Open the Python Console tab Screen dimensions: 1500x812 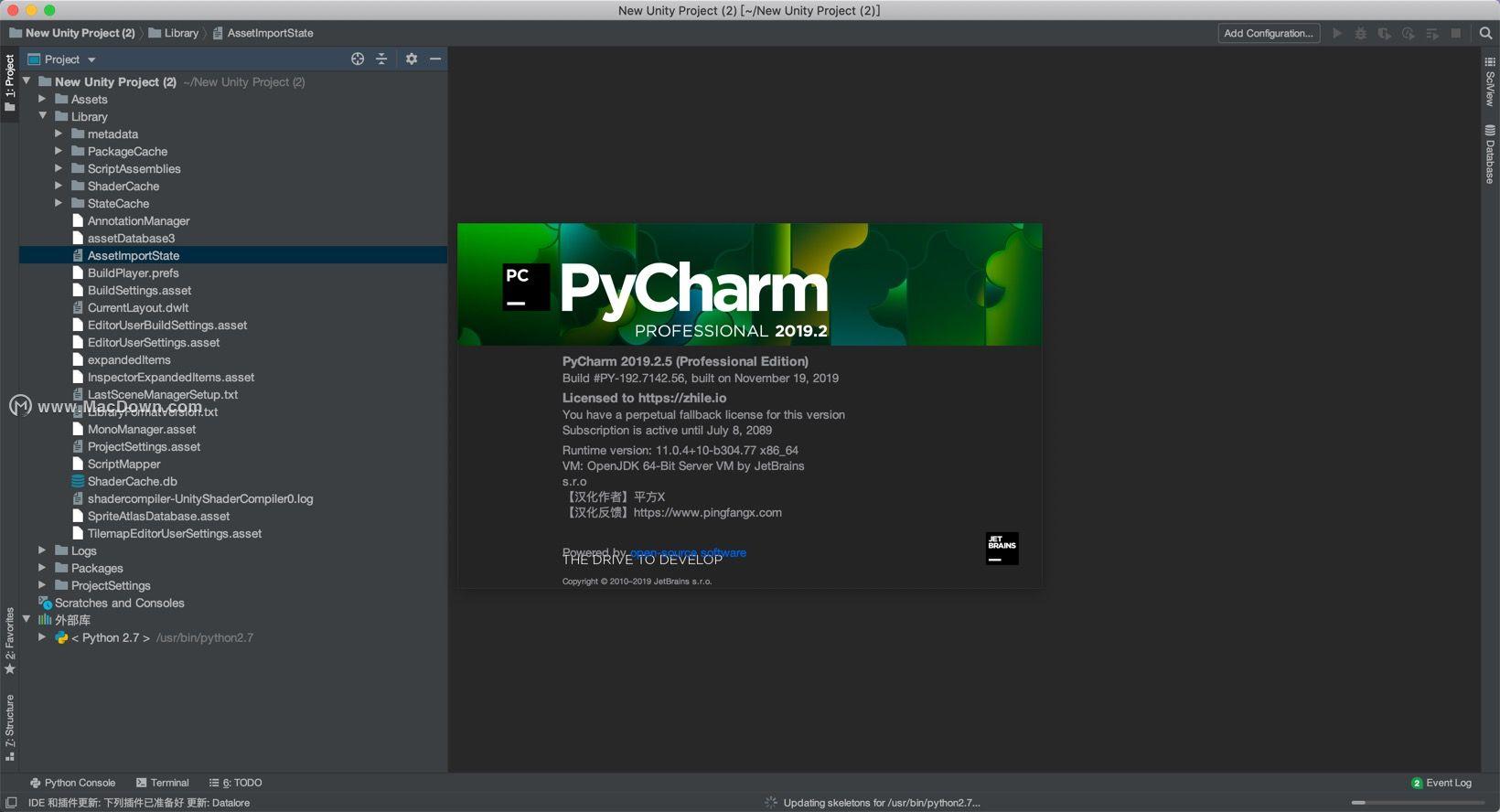pos(72,783)
